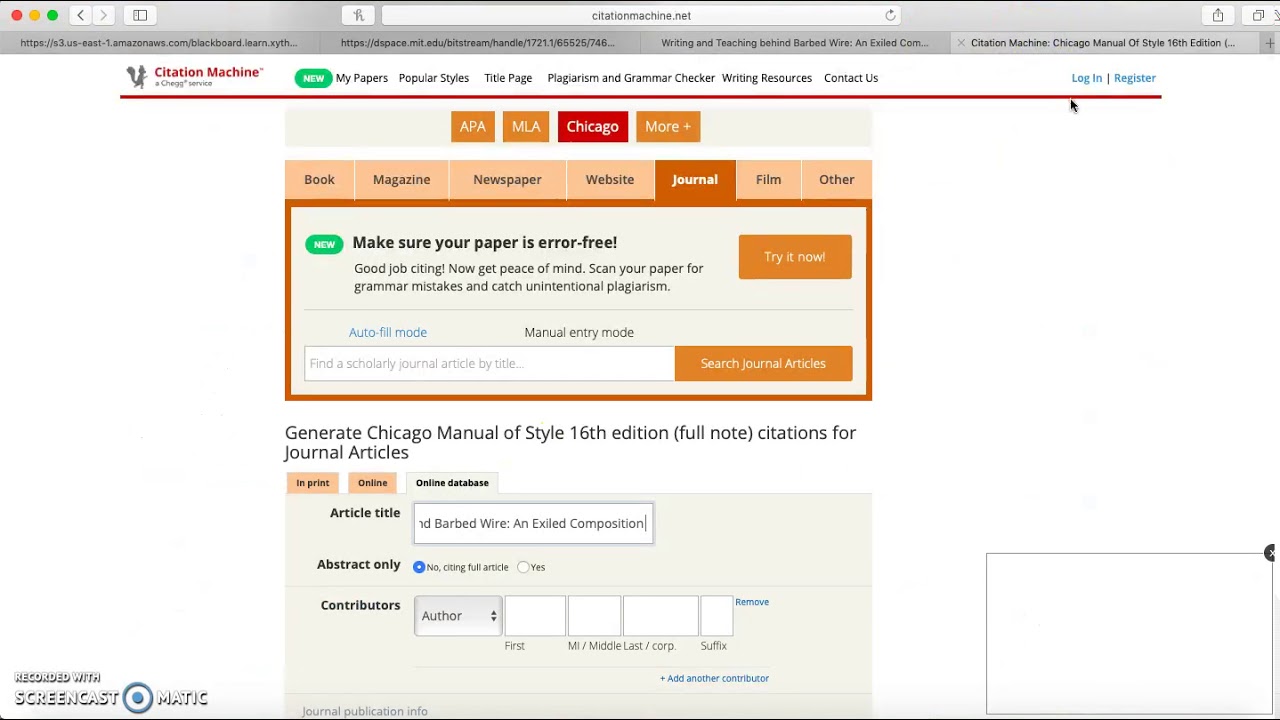Screen dimensions: 1280x720
Task: Click the journal article search field
Action: click(x=490, y=364)
